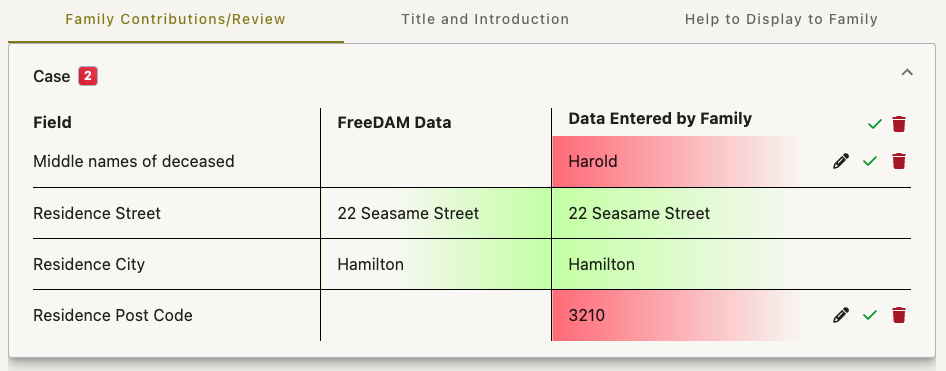Delete the 3210 post code entry
Image resolution: width=946 pixels, height=371 pixels.
point(899,315)
